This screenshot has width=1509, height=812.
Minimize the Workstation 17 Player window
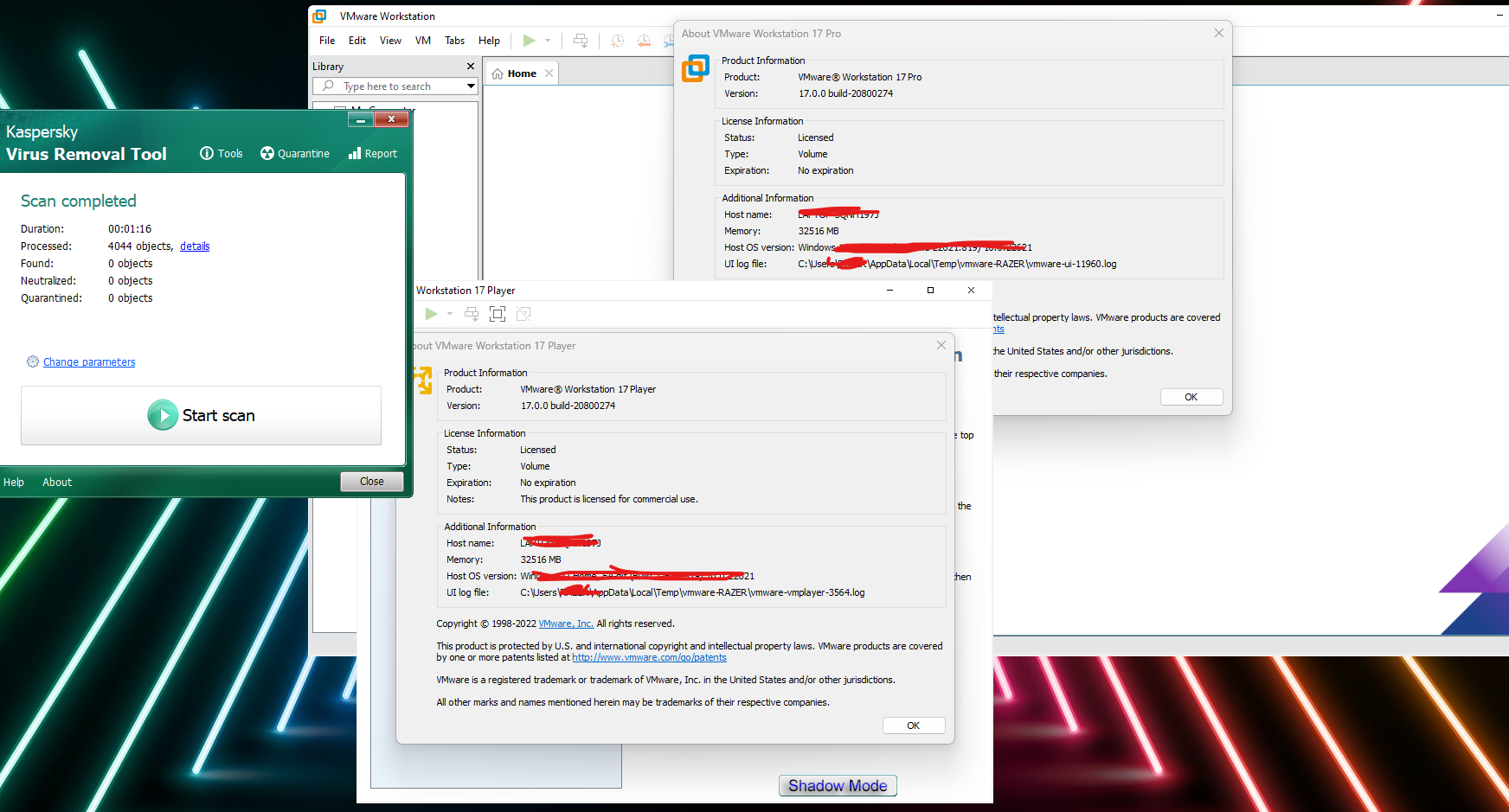click(889, 291)
